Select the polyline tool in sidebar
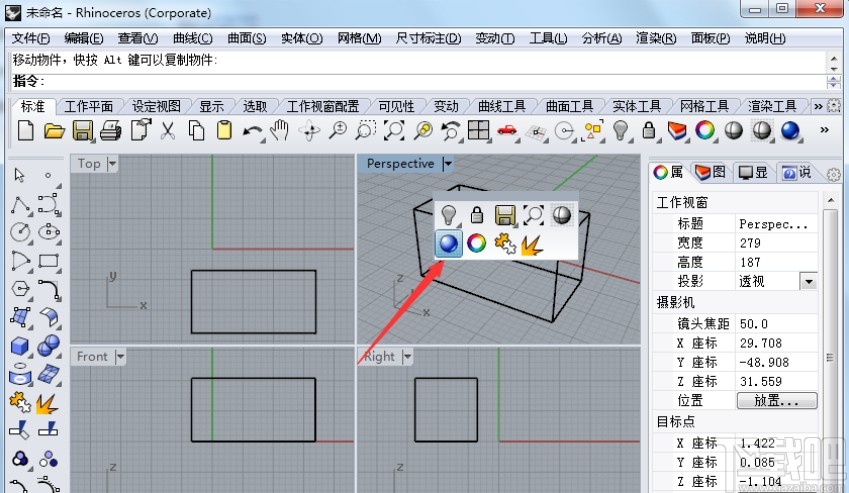This screenshot has width=849, height=493. (x=20, y=205)
